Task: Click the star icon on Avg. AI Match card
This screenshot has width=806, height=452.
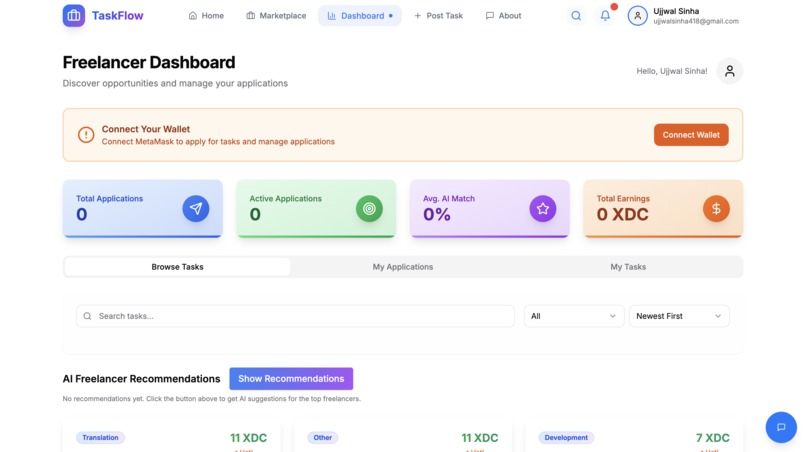Action: pyautogui.click(x=543, y=208)
